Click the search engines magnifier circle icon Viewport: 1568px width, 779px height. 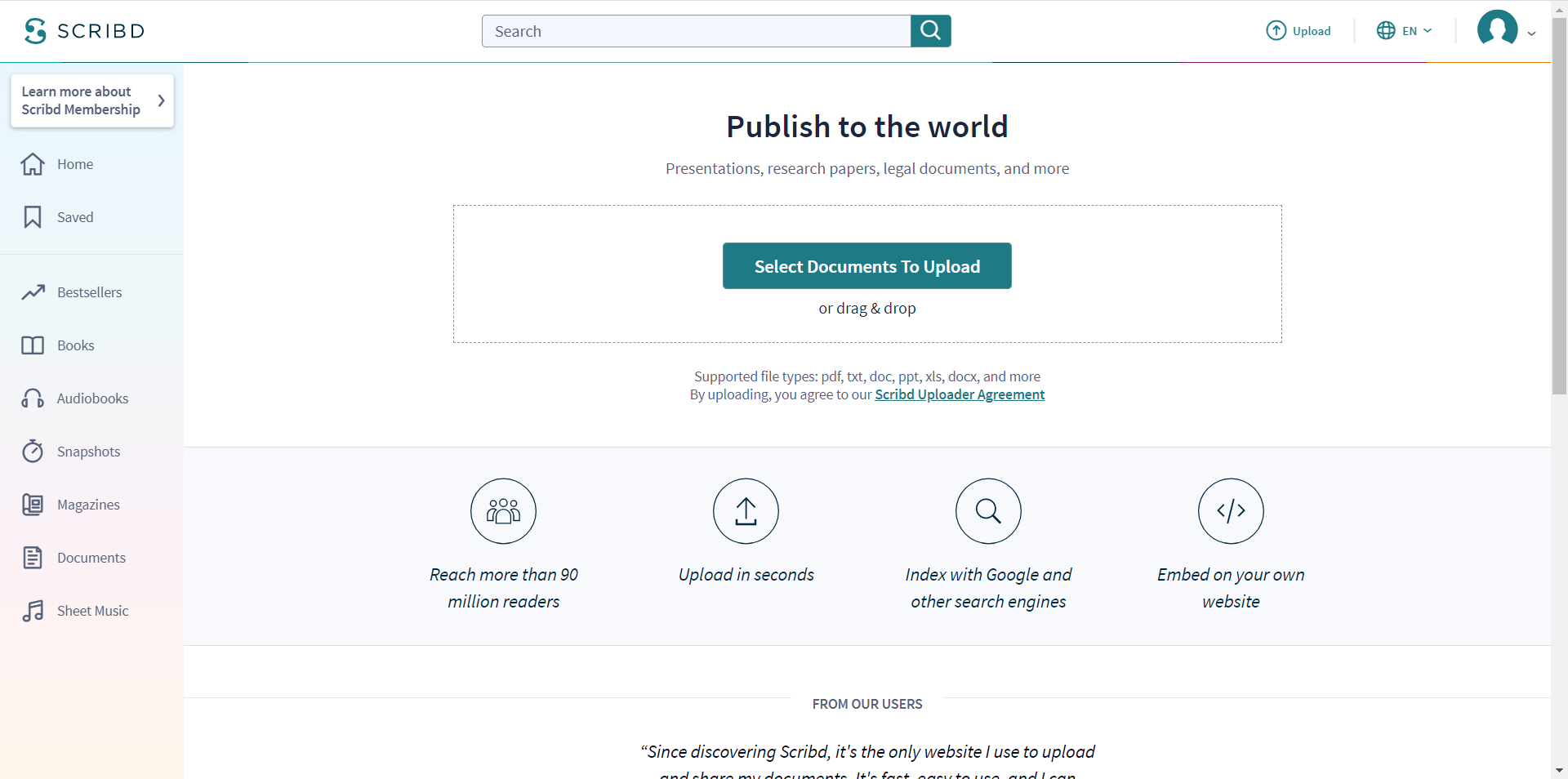tap(988, 511)
